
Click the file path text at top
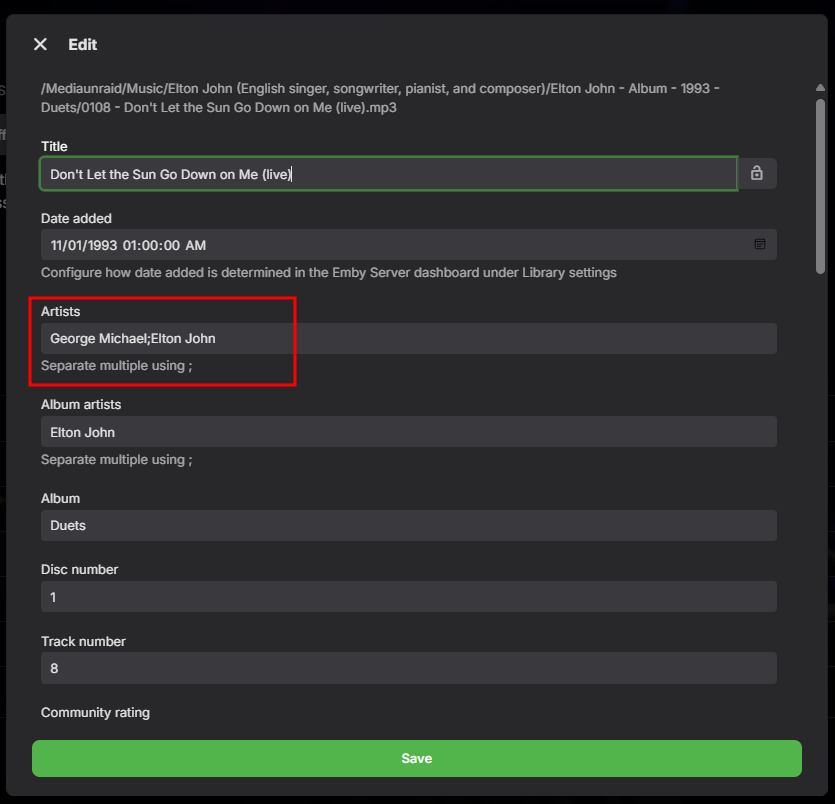point(380,98)
